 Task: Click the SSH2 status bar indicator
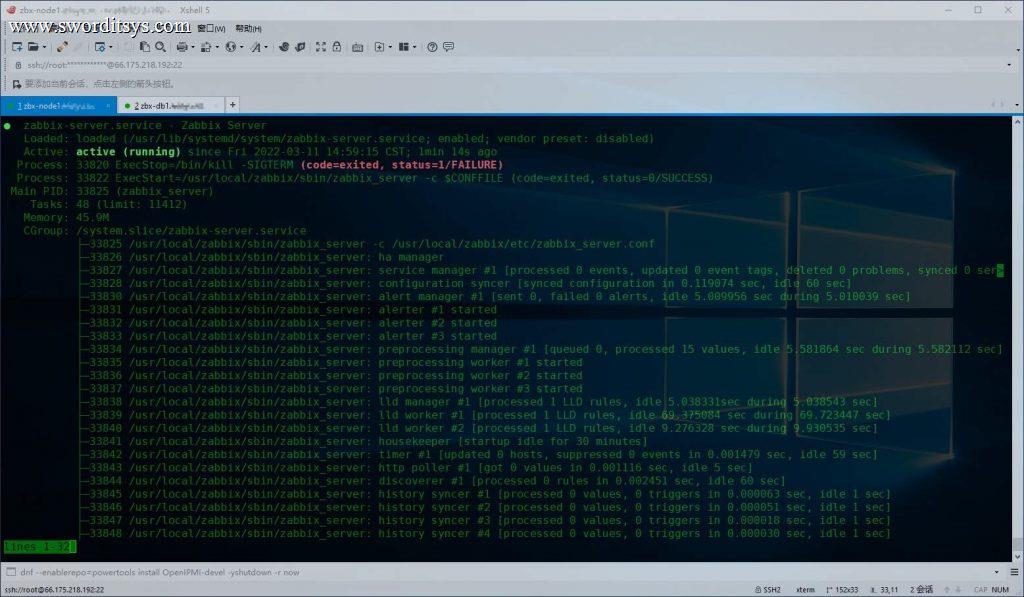coord(767,590)
